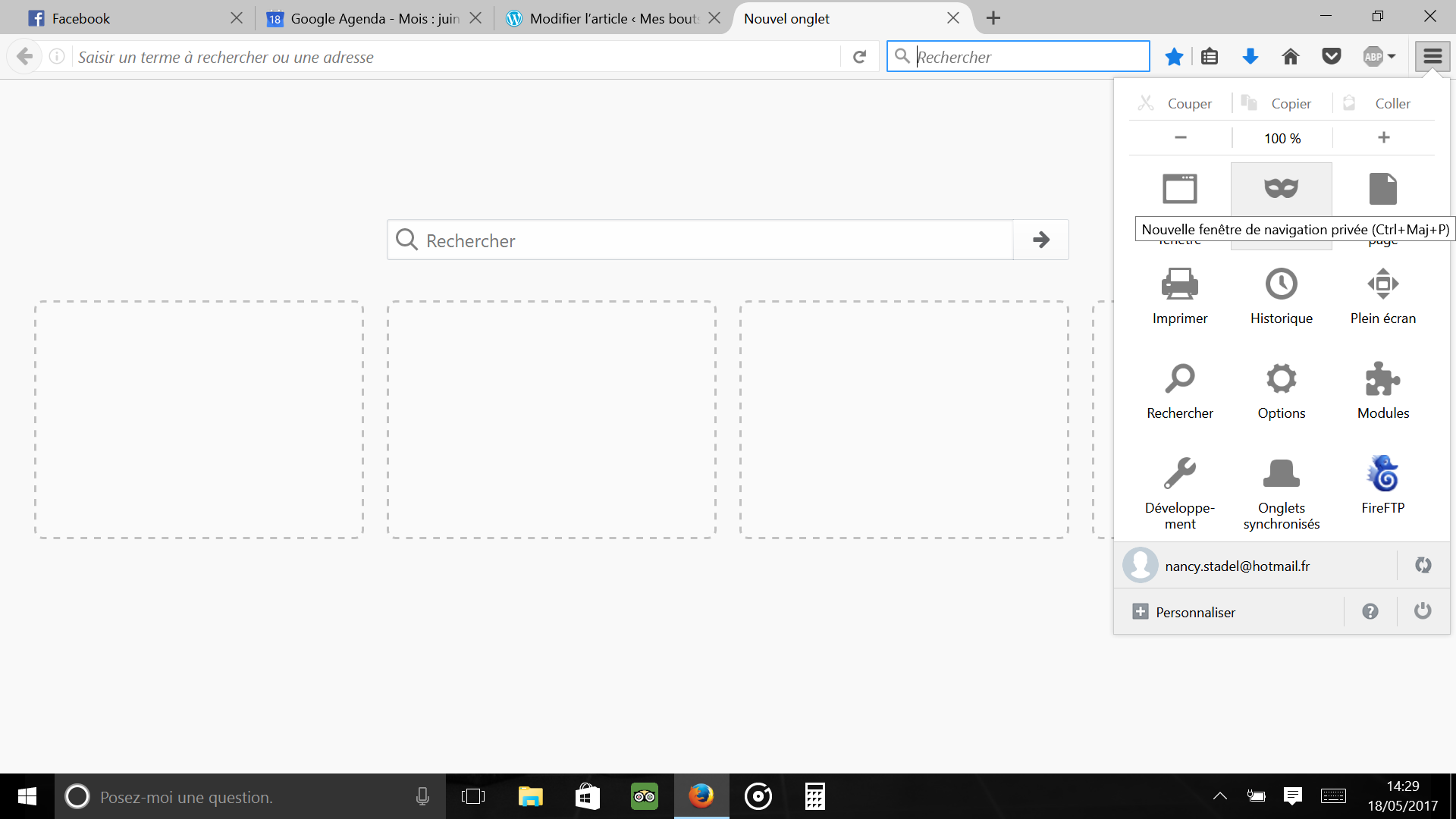The image size is (1456, 819).
Task: Zoom out with the minus button
Action: click(1180, 137)
